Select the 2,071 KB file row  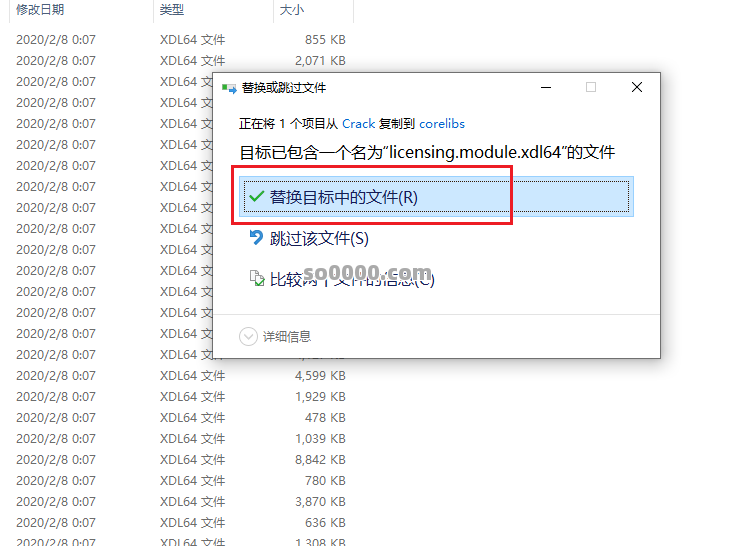pos(180,61)
